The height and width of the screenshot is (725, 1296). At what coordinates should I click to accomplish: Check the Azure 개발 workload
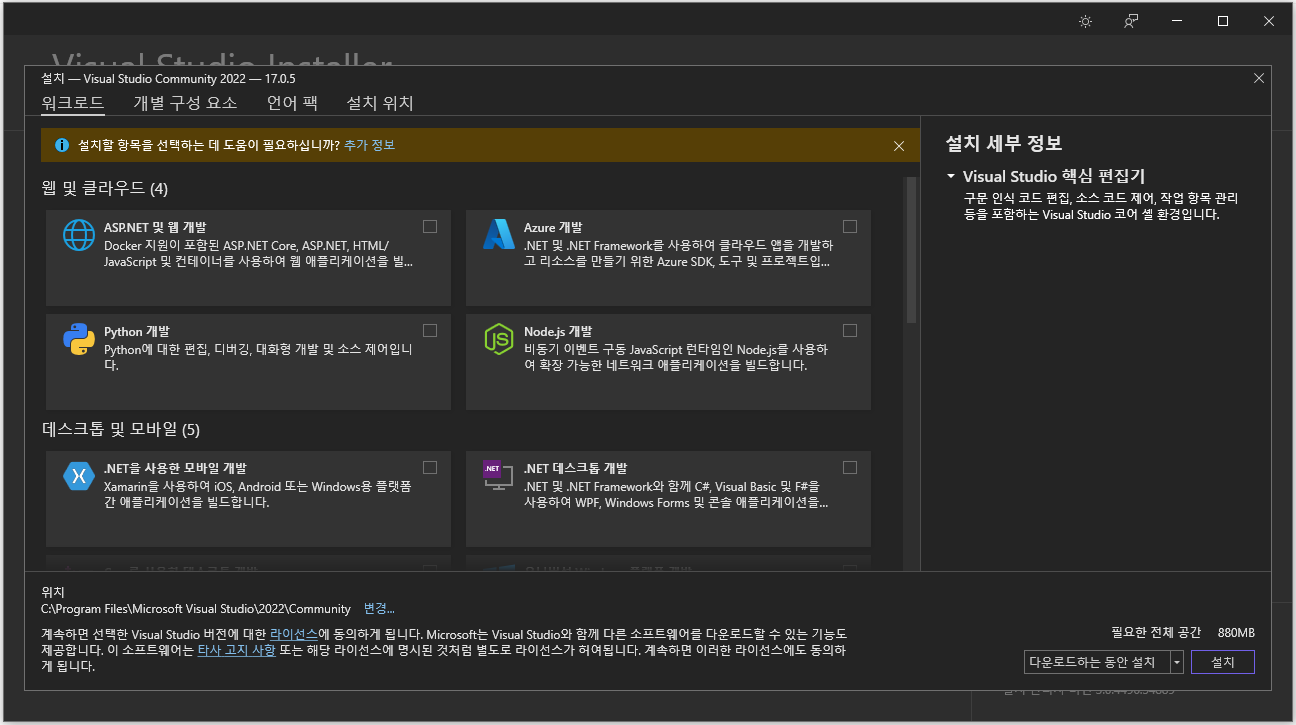(850, 227)
